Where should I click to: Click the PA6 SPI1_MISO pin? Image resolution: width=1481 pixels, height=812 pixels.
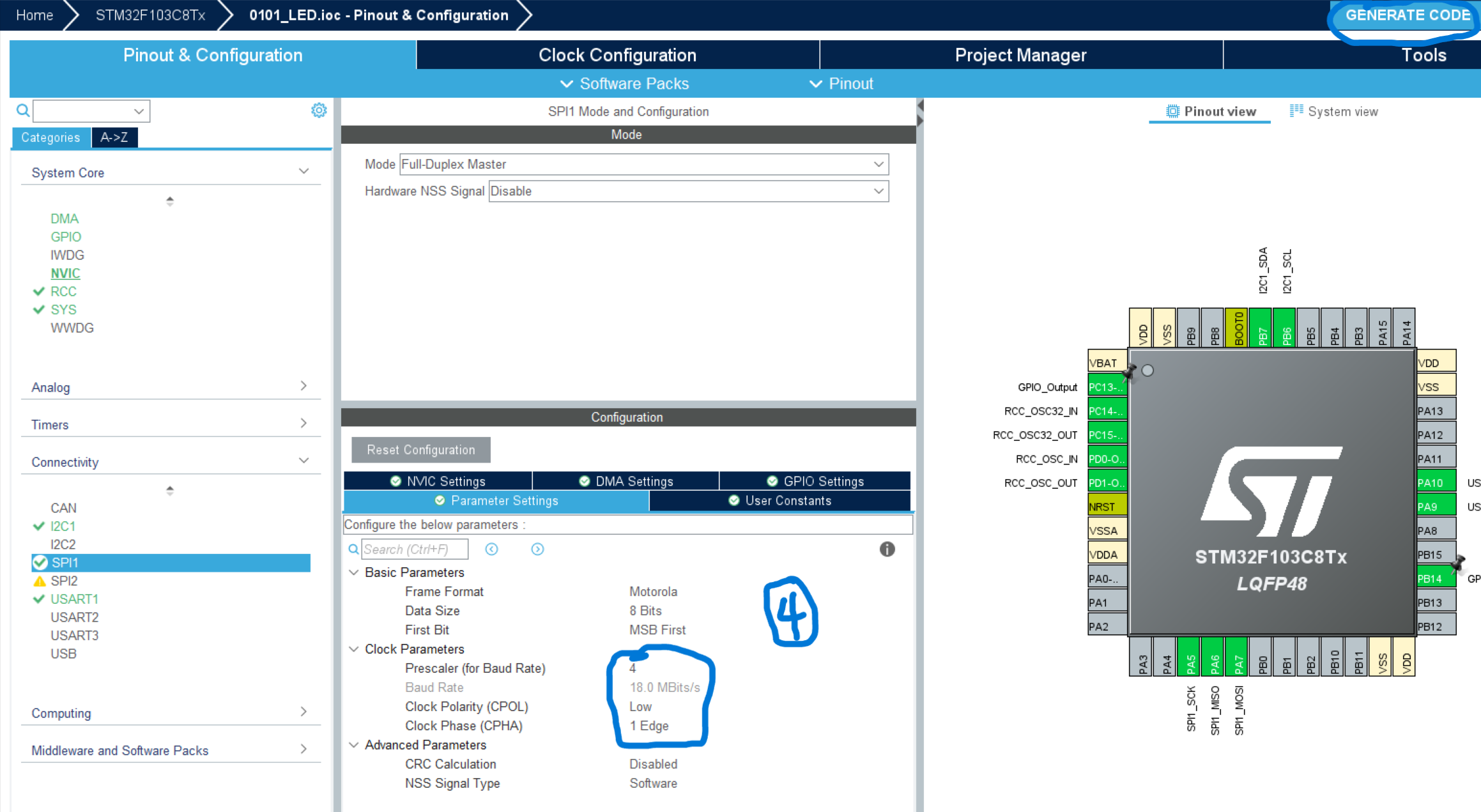1214,656
